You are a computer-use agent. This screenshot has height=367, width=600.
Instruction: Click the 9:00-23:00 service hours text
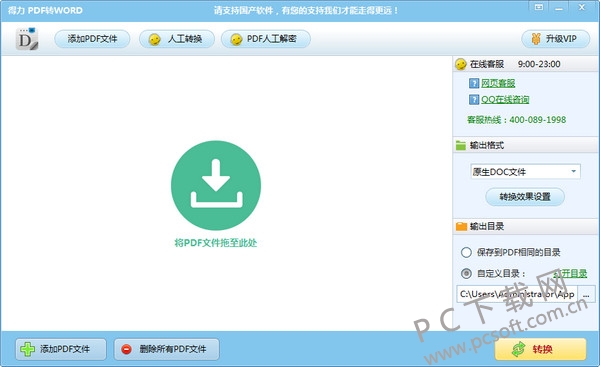[539, 64]
